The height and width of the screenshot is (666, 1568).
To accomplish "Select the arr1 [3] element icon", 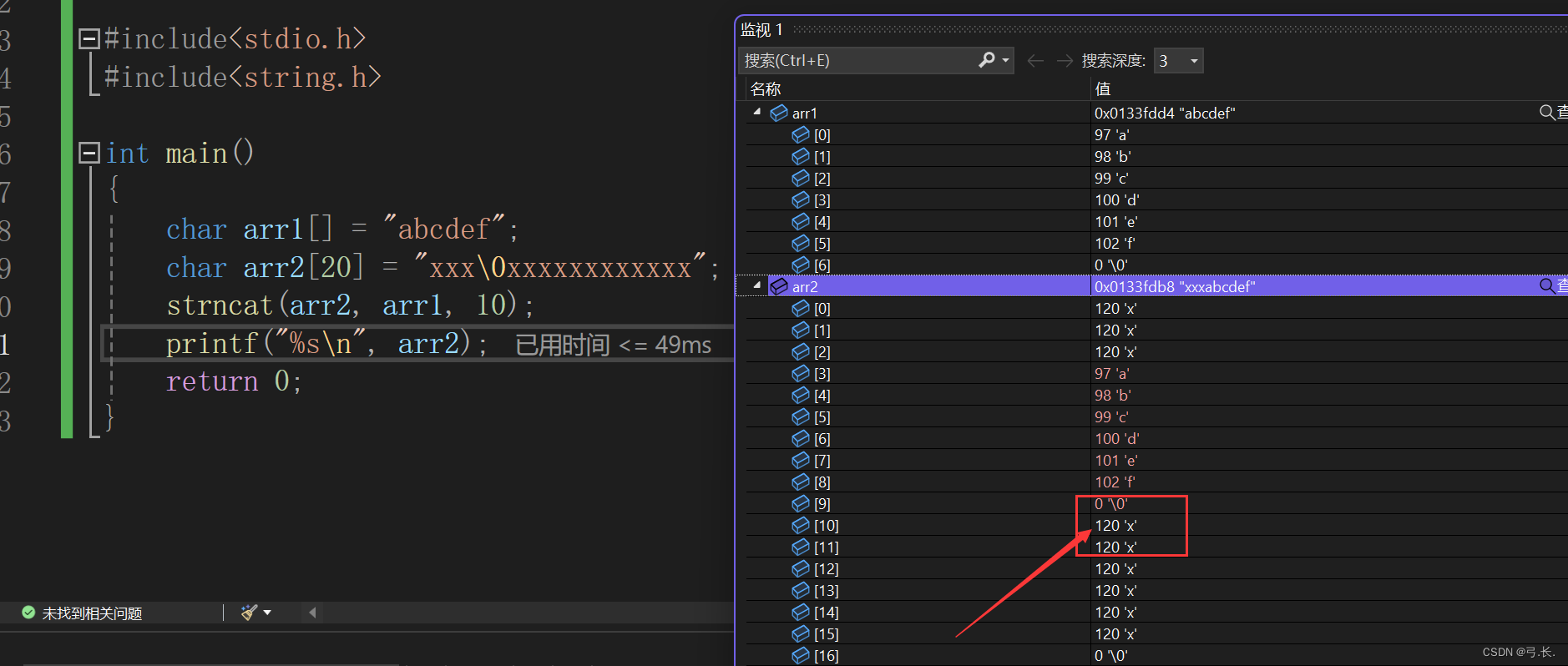I will [800, 199].
